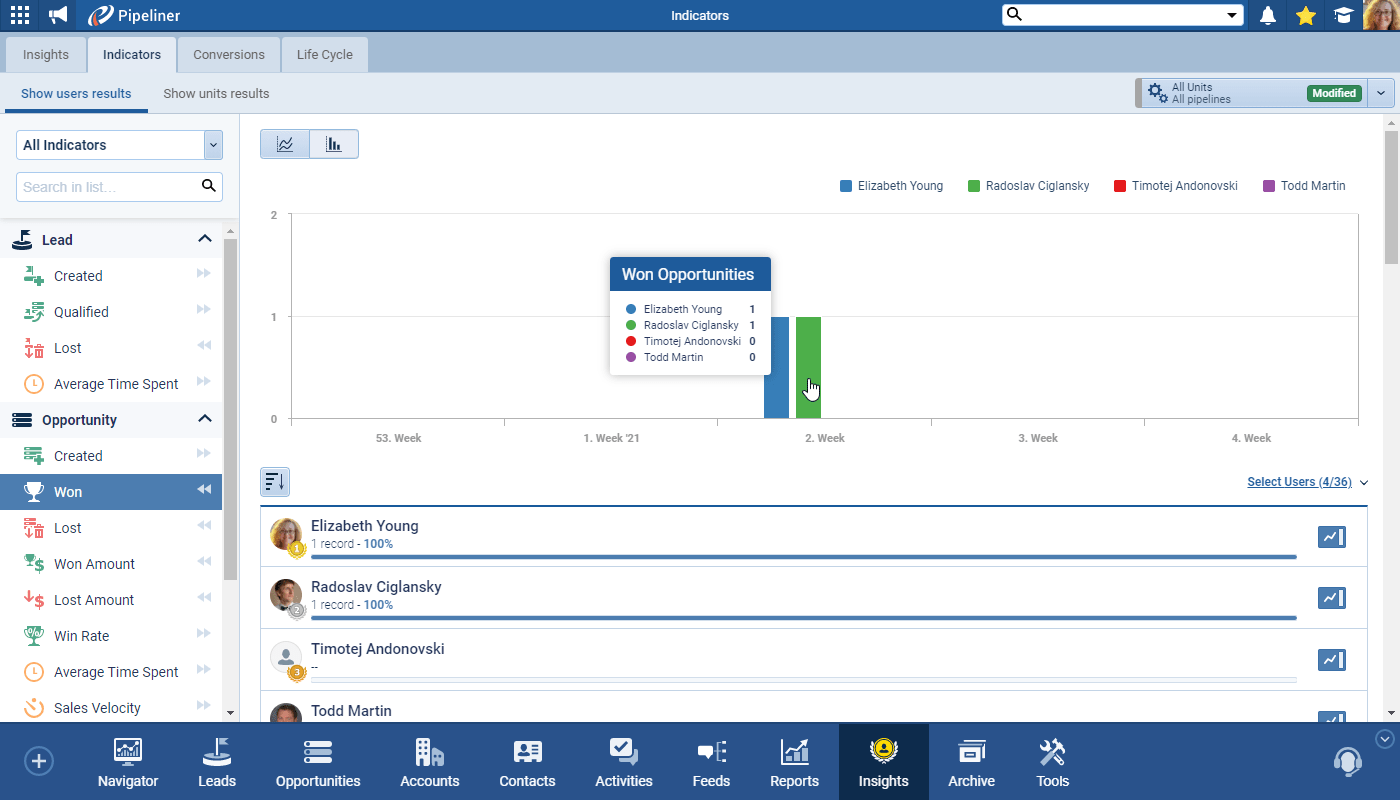Click the favorites star icon

coord(1305,15)
